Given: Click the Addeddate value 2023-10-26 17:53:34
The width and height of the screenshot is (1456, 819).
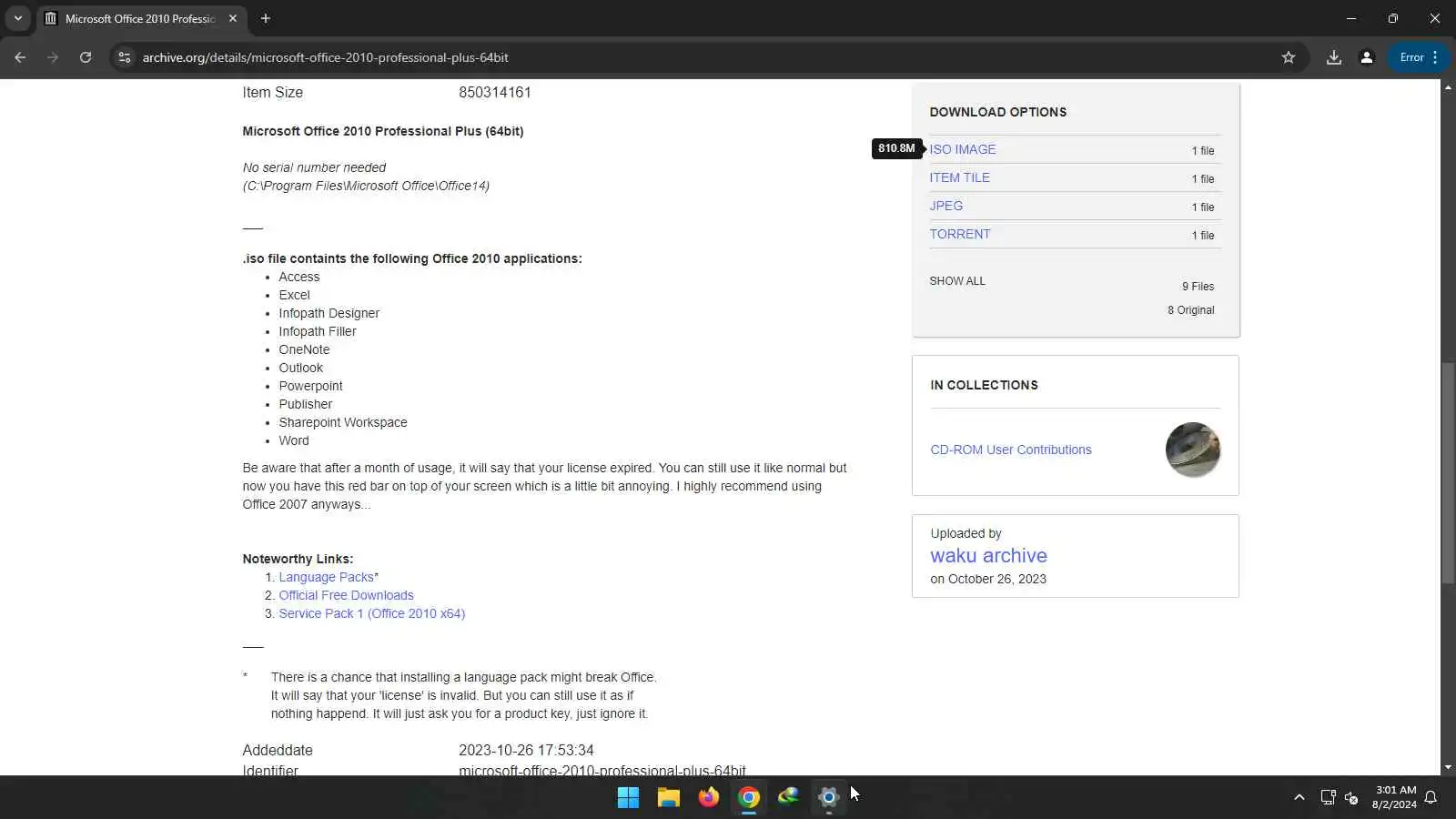Looking at the screenshot, I should point(526,750).
